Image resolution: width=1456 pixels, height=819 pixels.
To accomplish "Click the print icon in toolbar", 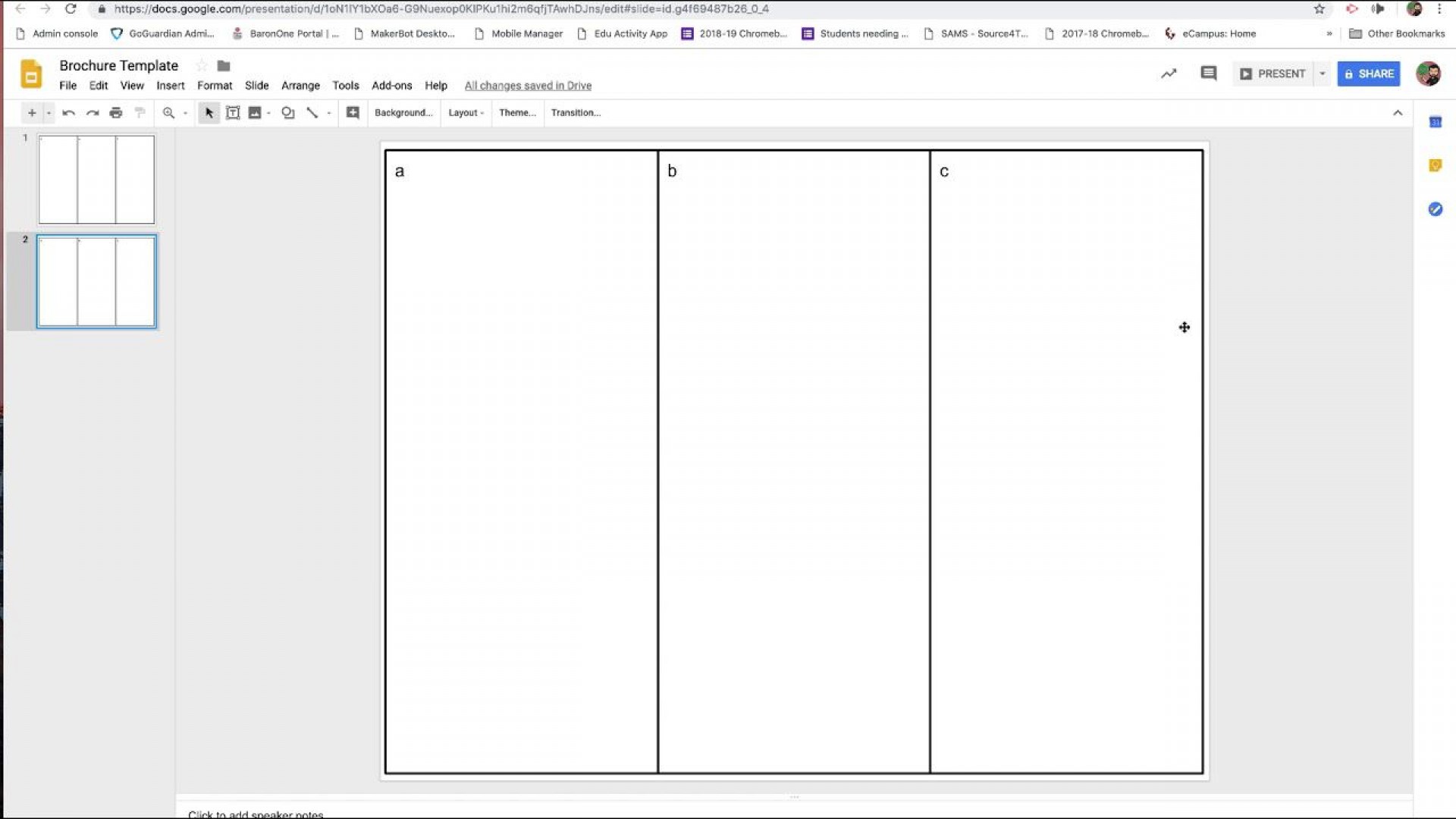I will pos(116,113).
